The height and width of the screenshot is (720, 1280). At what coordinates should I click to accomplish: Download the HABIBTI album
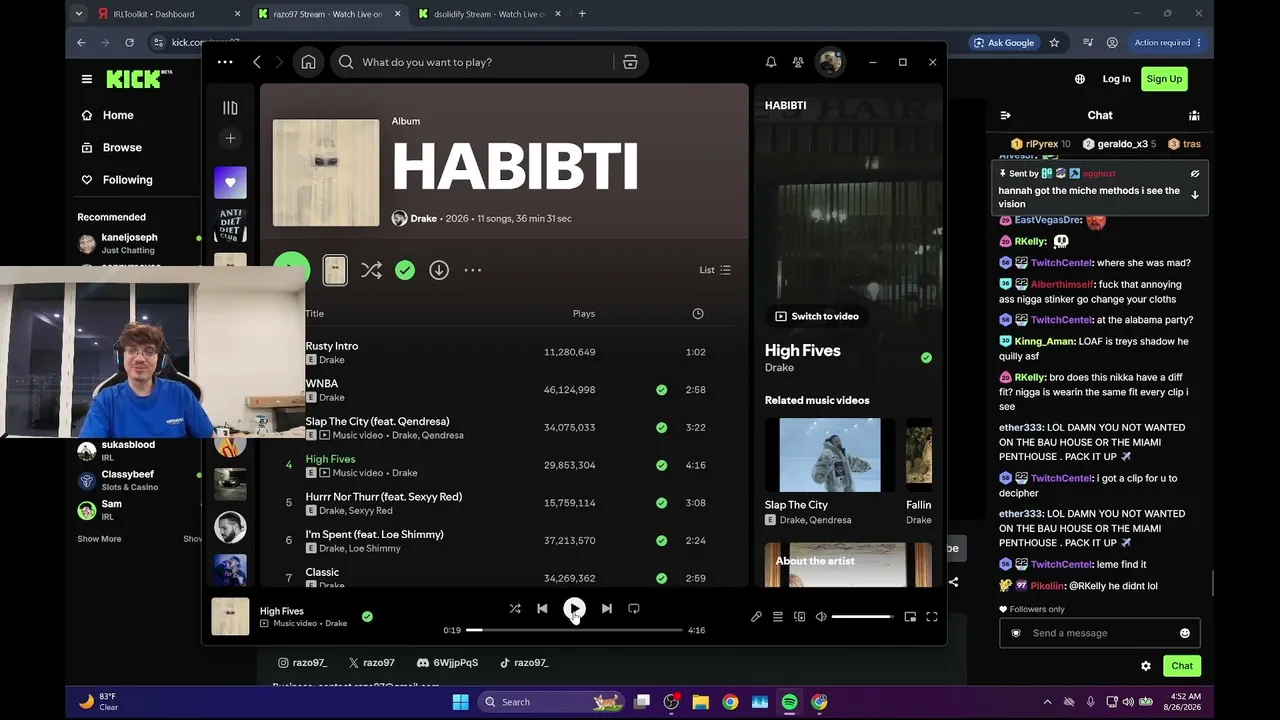(x=439, y=270)
